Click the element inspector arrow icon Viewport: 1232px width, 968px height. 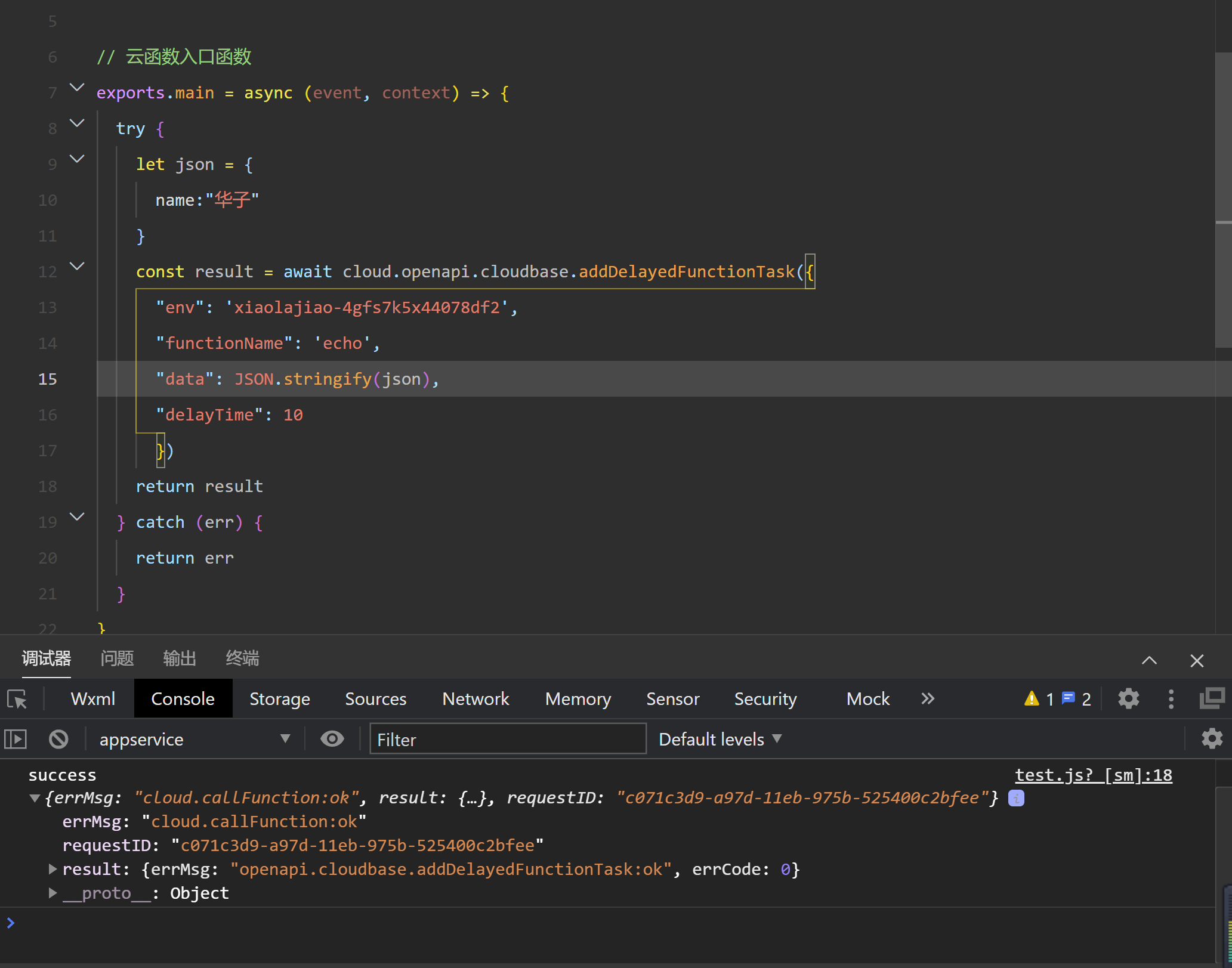pyautogui.click(x=17, y=699)
